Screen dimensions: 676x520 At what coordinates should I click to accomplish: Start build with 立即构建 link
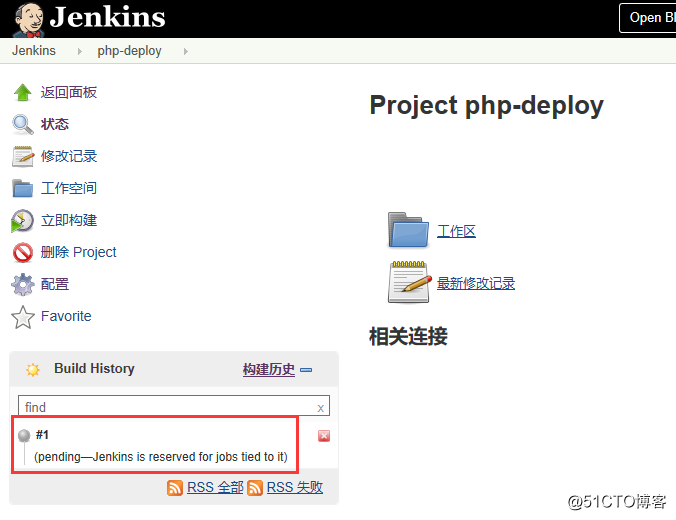69,220
